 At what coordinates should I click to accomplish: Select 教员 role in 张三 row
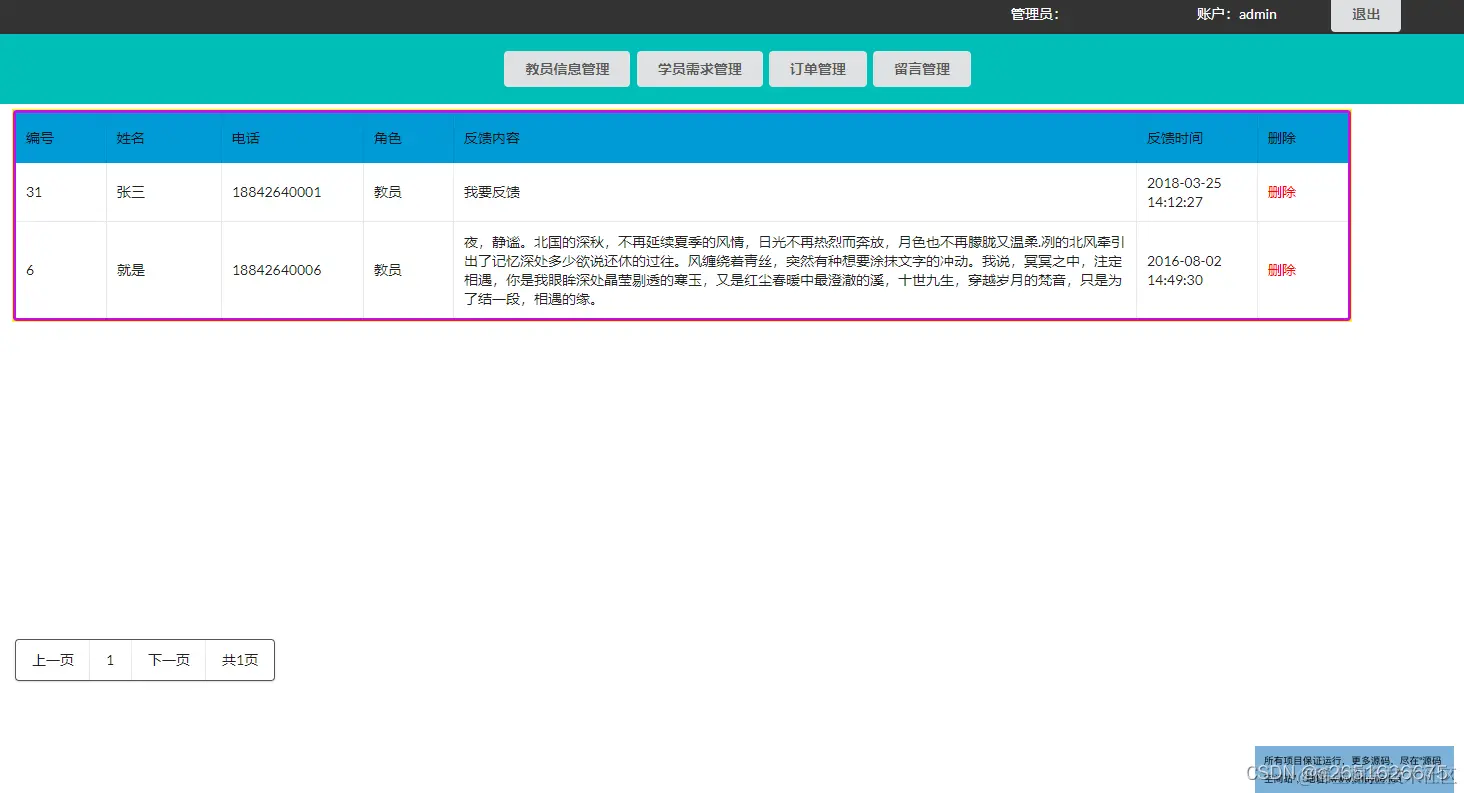pyautogui.click(x=388, y=192)
